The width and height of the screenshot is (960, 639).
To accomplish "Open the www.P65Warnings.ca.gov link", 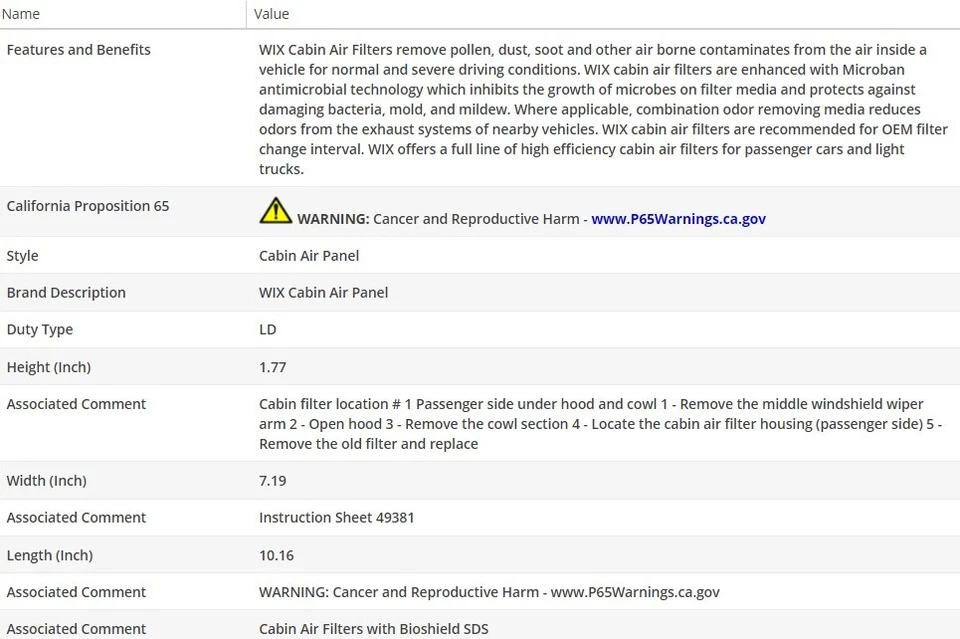I will point(678,219).
